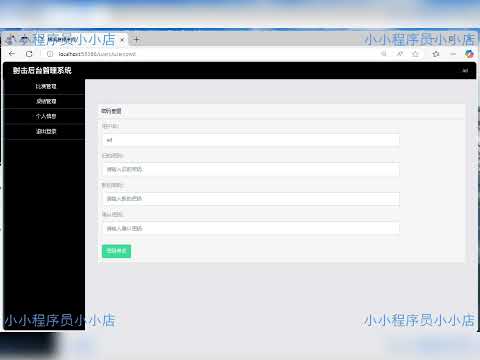Open the user account menu in the header

pyautogui.click(x=465, y=71)
